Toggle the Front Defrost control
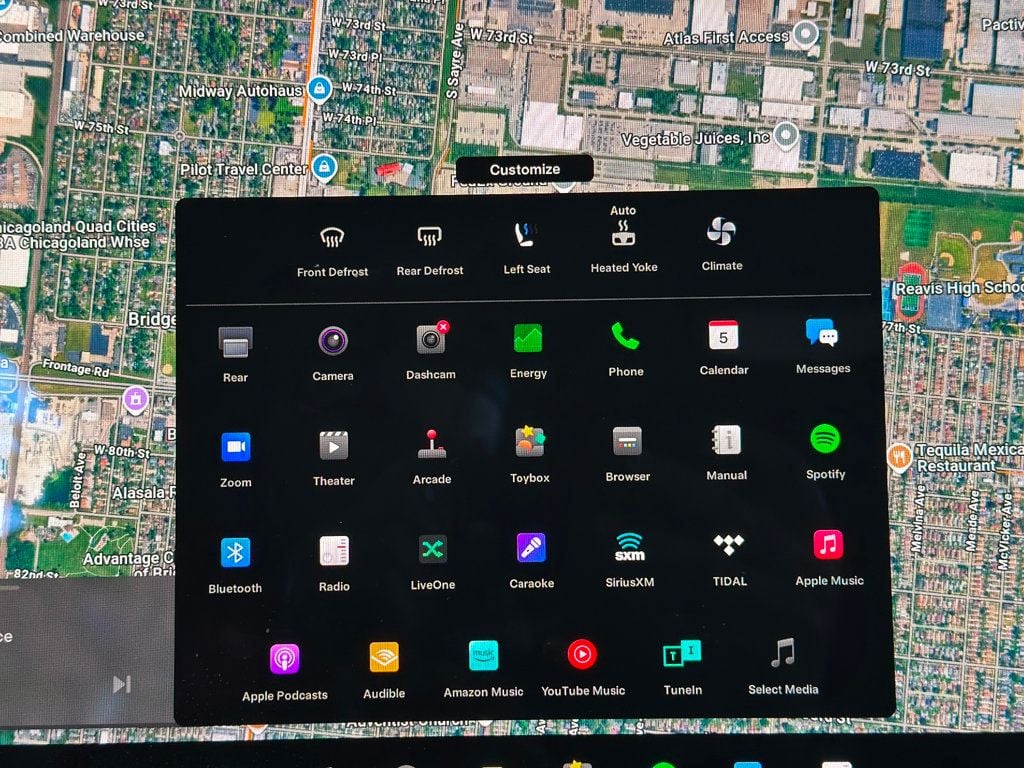The image size is (1024, 768). click(x=332, y=237)
